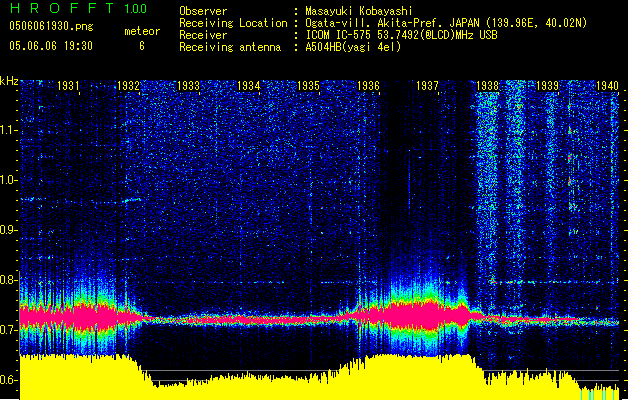Image resolution: width=629 pixels, height=400 pixels.
Task: Click the 0.6 kHz axis label
Action: tap(9, 380)
